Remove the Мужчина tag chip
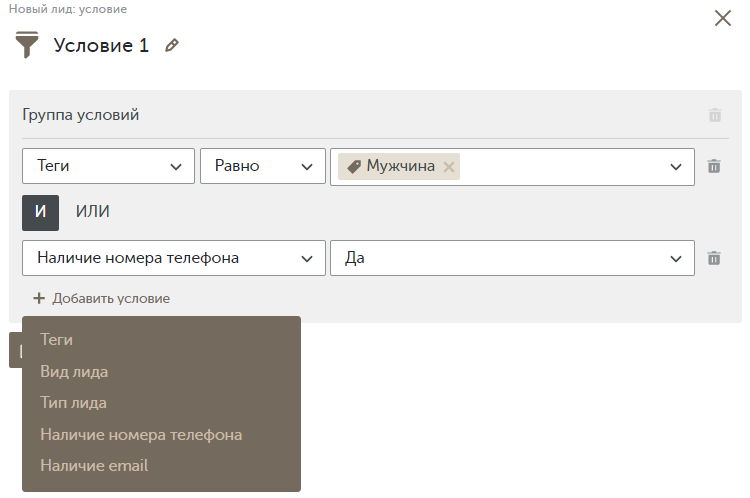This screenshot has height=498, width=750. click(x=449, y=167)
